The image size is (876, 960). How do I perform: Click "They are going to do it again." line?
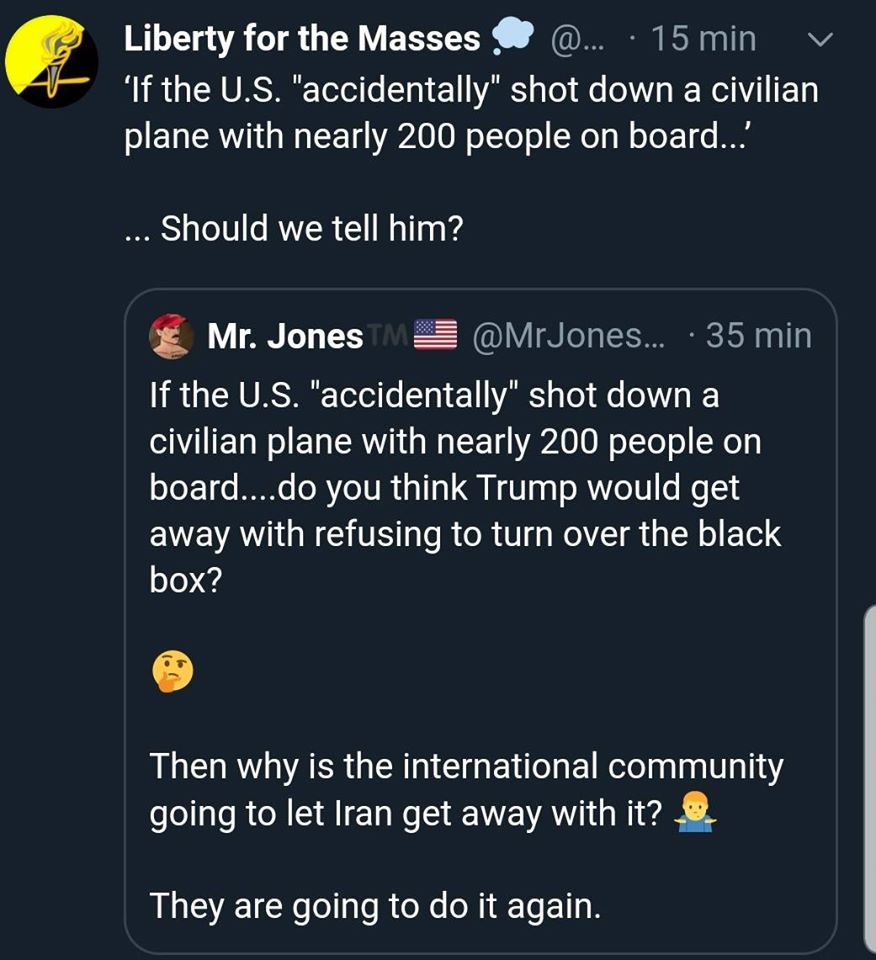point(375,905)
